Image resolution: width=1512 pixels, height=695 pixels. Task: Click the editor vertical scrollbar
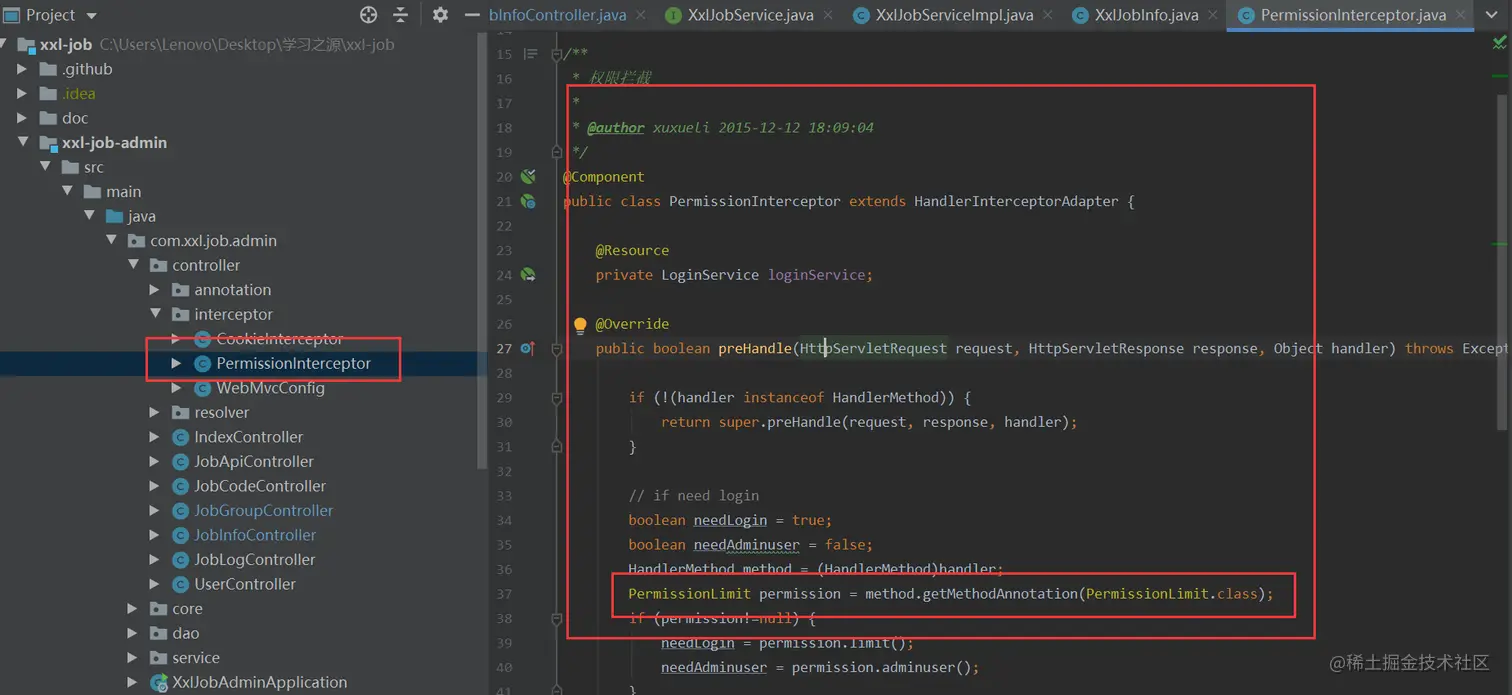[1502, 262]
